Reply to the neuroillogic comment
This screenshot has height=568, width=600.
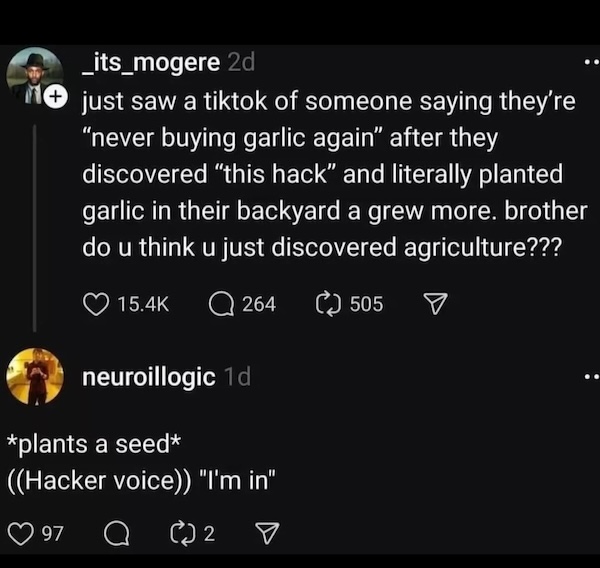(x=117, y=534)
